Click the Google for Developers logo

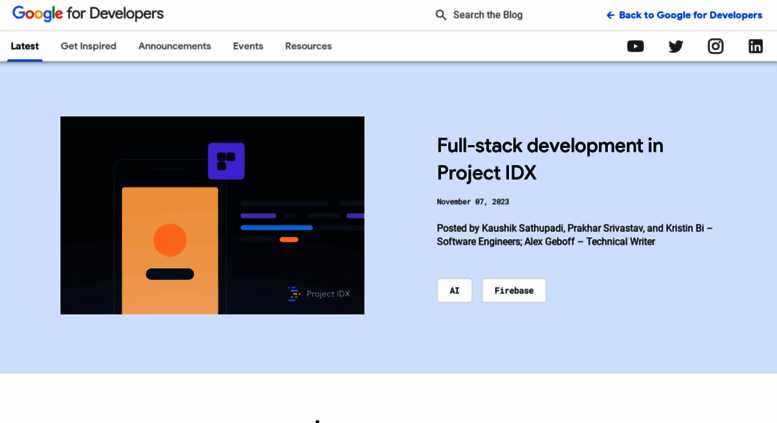coord(88,14)
